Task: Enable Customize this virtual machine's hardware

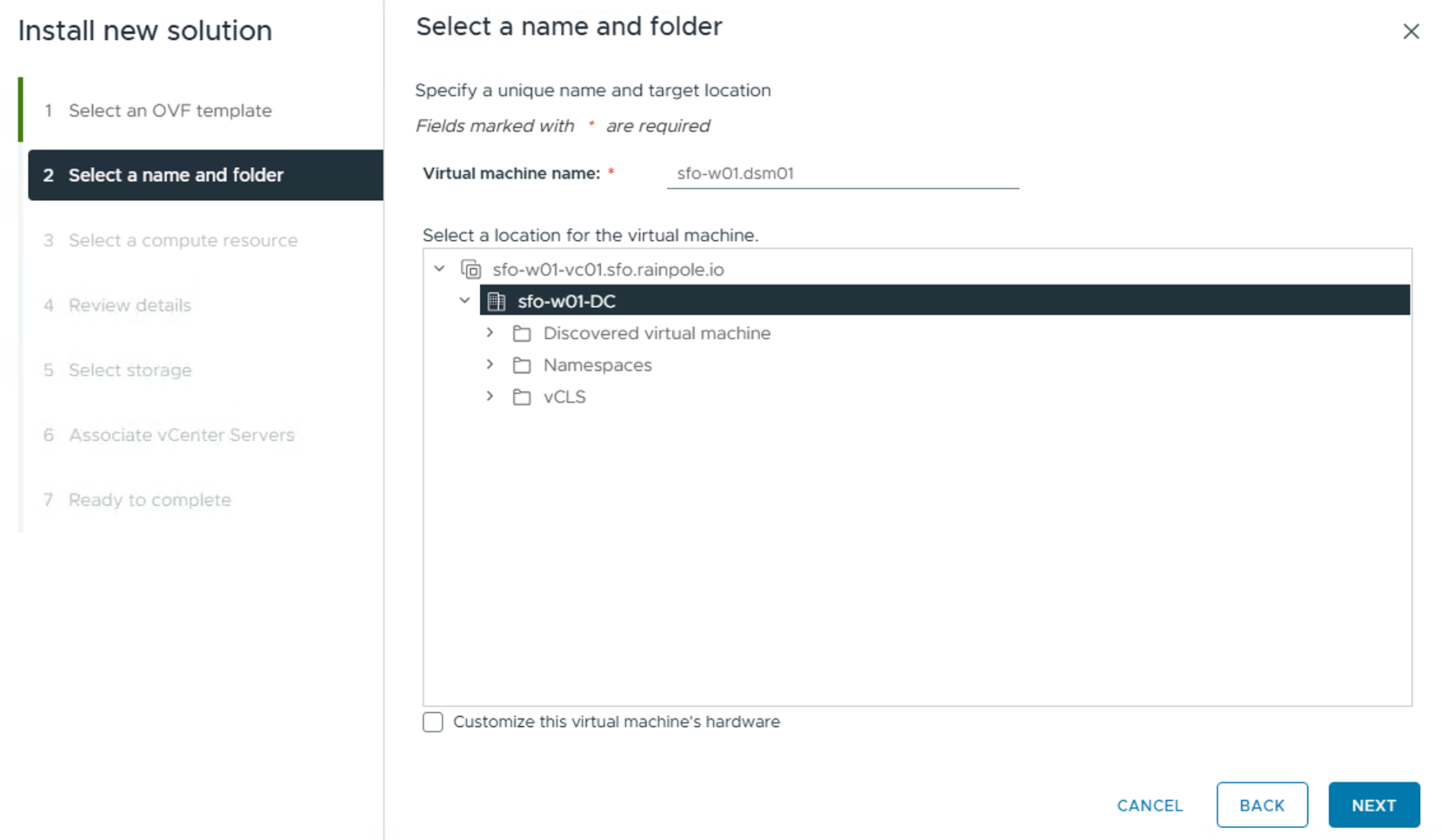Action: point(433,722)
